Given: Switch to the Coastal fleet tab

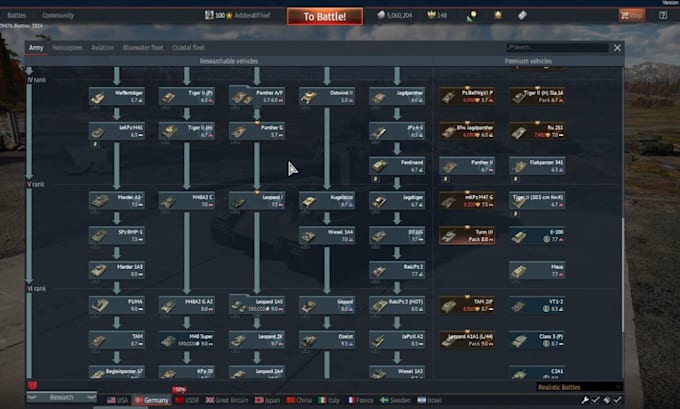Looking at the screenshot, I should coord(188,48).
